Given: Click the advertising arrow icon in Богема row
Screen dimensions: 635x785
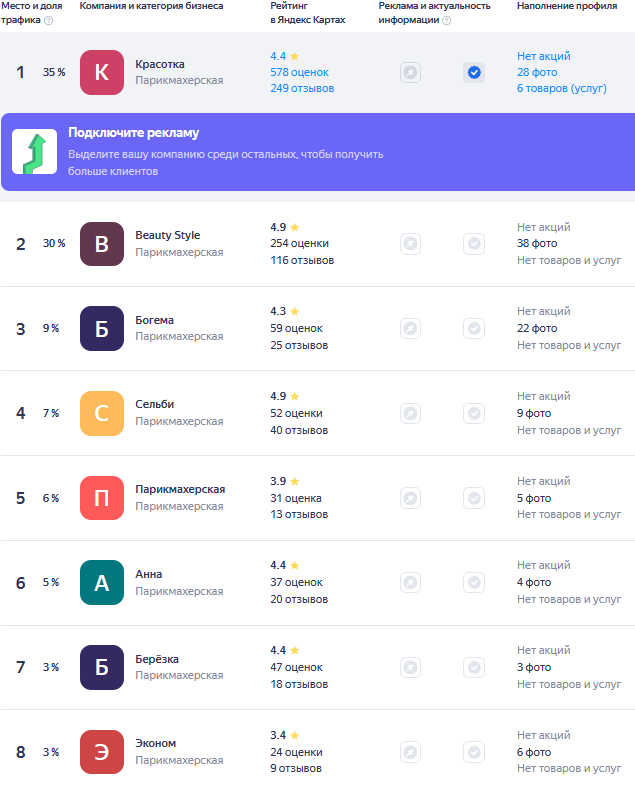Looking at the screenshot, I should pos(410,328).
